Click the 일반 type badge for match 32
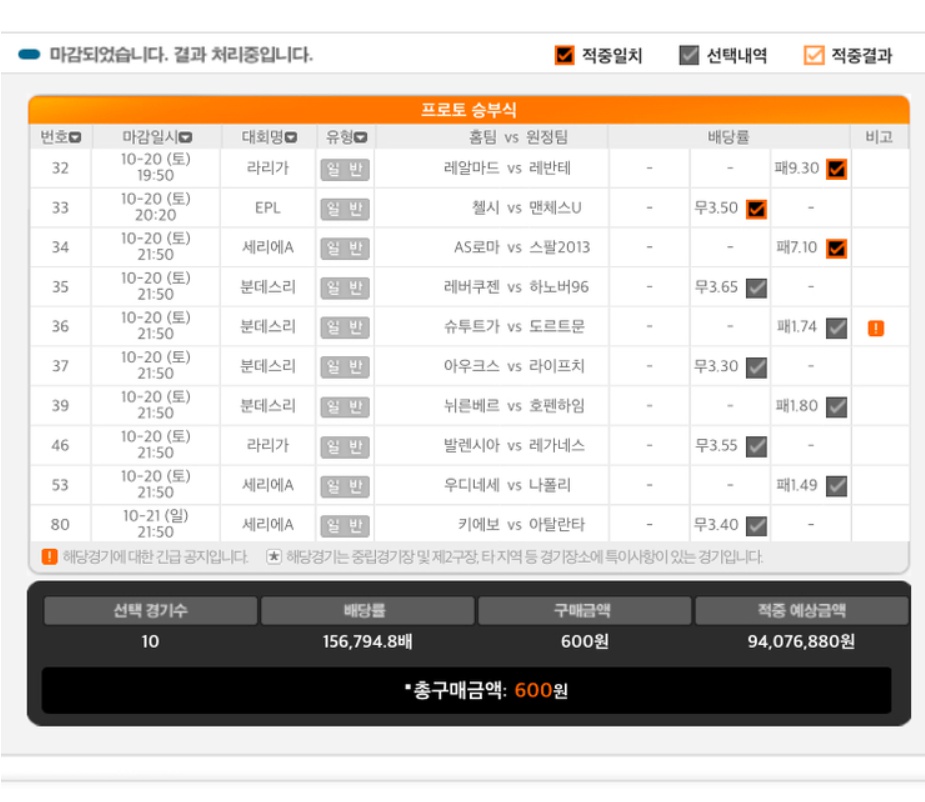Screen dimensions: 925x802 point(345,169)
